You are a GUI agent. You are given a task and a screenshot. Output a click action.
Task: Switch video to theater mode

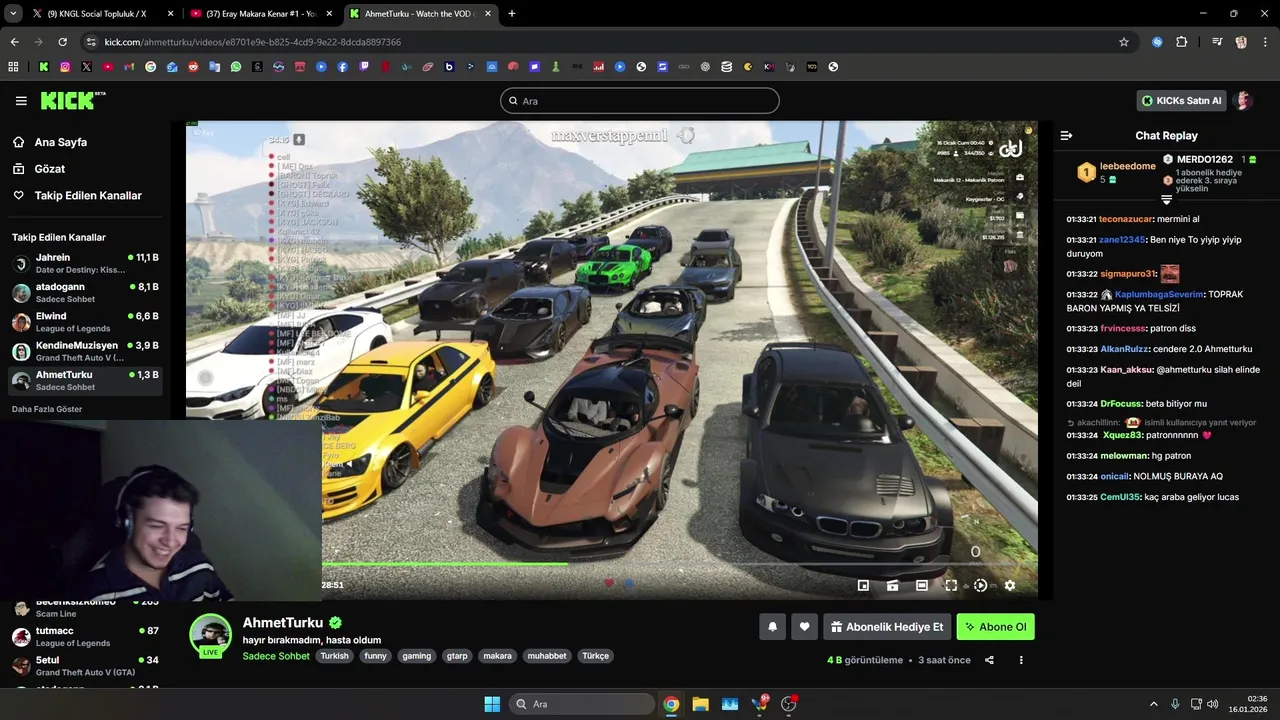(921, 586)
